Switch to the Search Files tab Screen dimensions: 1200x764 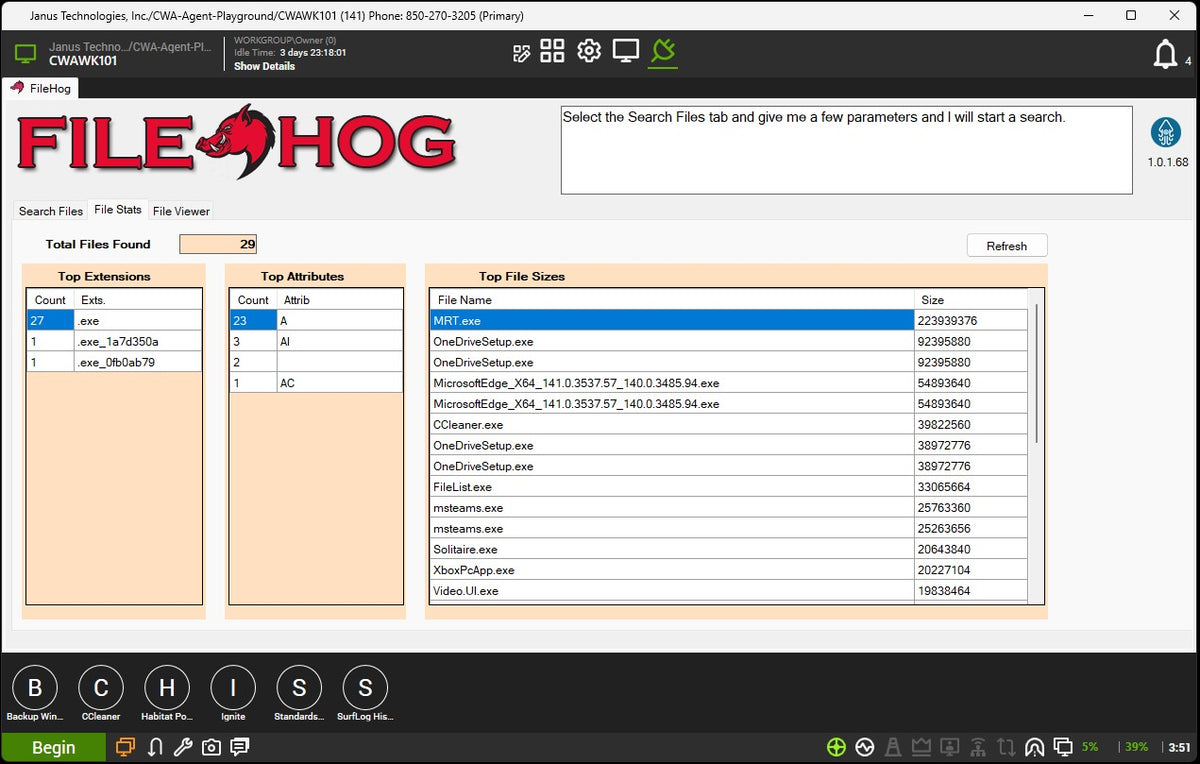51,211
